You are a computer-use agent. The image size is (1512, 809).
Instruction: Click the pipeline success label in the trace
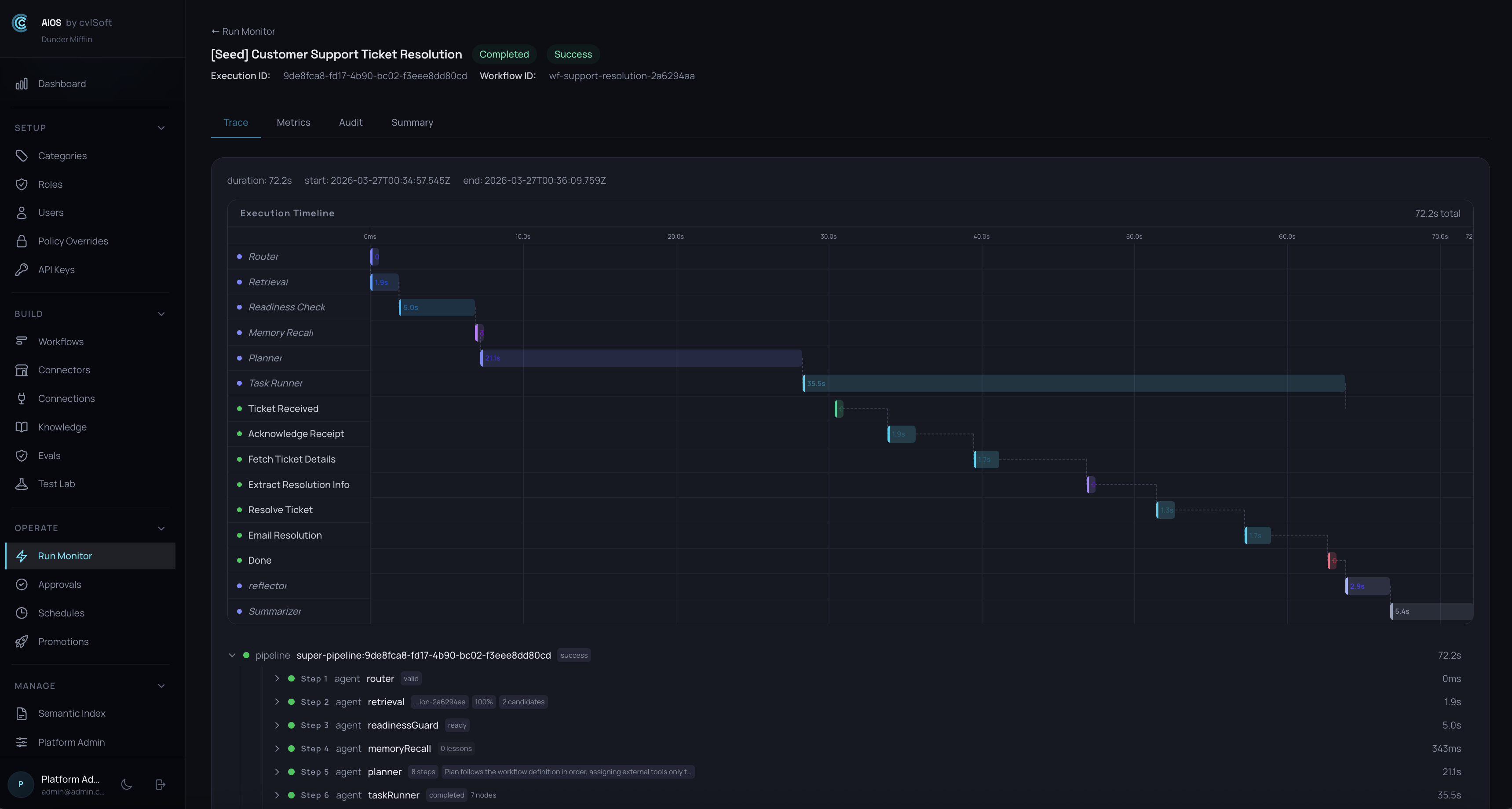pos(573,655)
